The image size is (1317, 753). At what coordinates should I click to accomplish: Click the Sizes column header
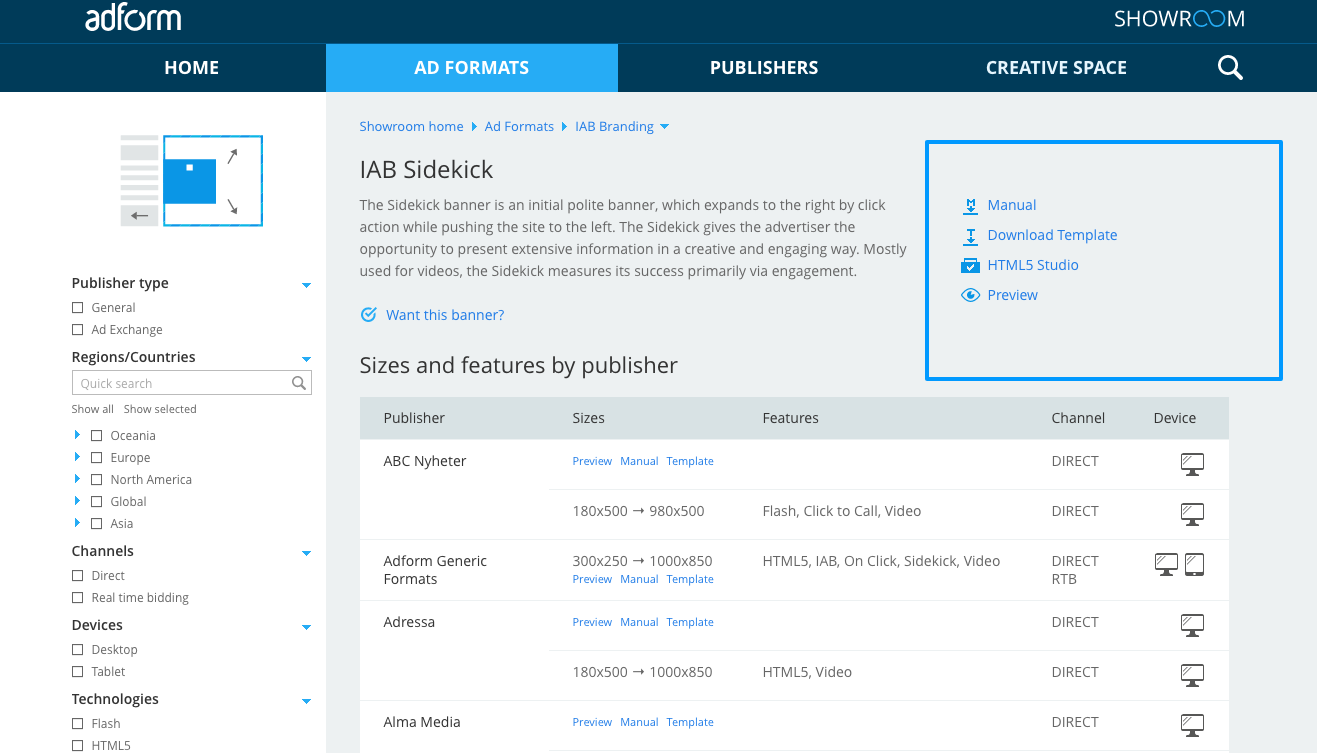589,418
